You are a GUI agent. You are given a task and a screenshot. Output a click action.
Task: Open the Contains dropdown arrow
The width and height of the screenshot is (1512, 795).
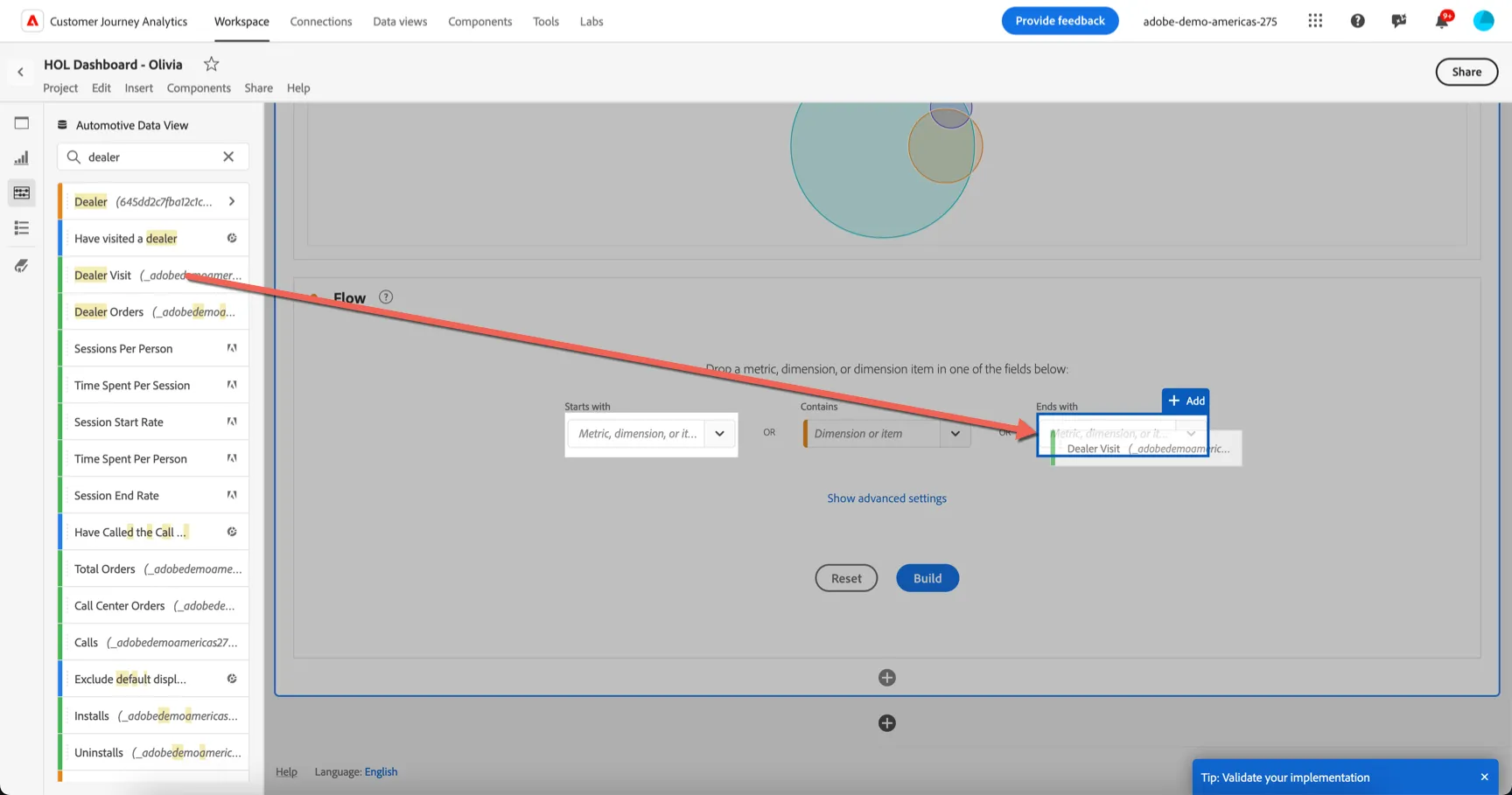[955, 434]
